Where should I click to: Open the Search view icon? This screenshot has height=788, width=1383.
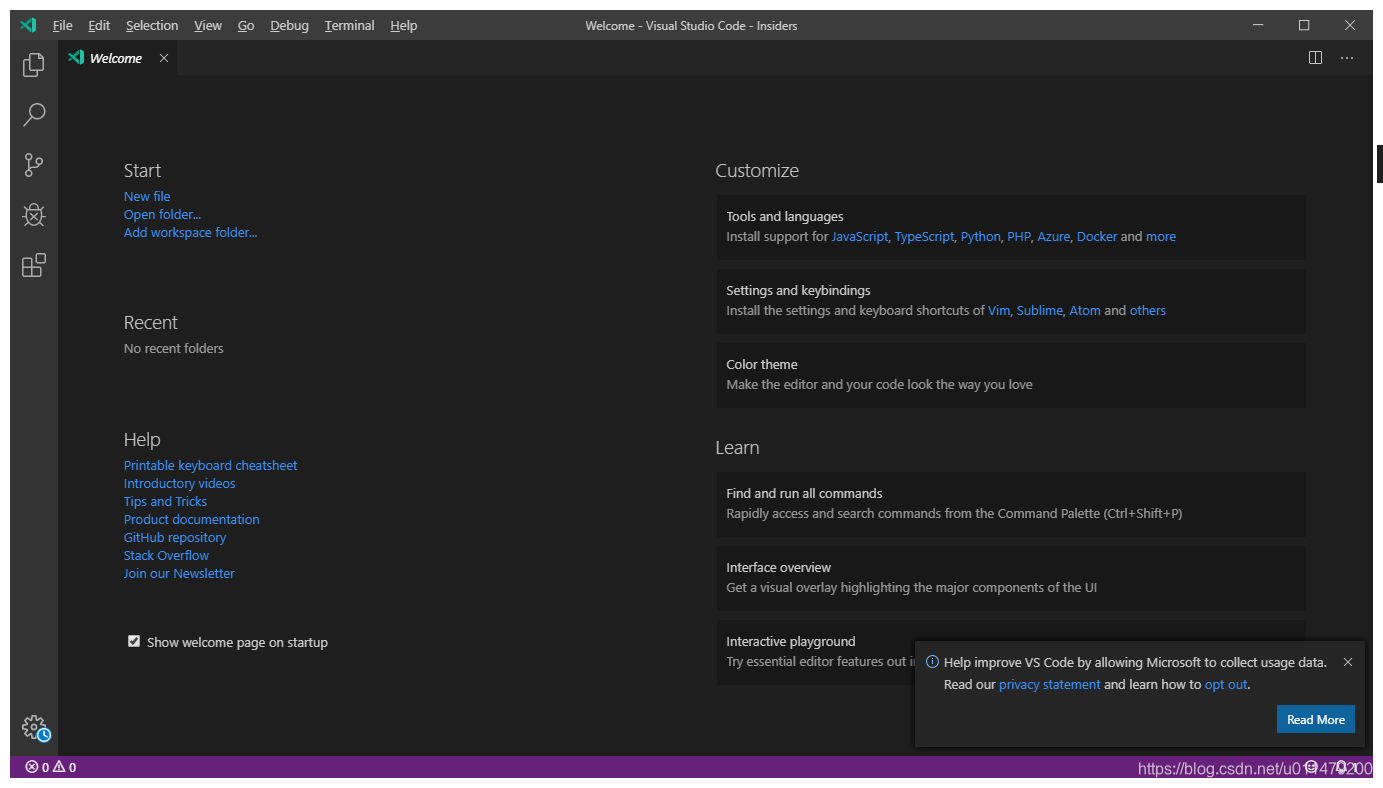[34, 115]
